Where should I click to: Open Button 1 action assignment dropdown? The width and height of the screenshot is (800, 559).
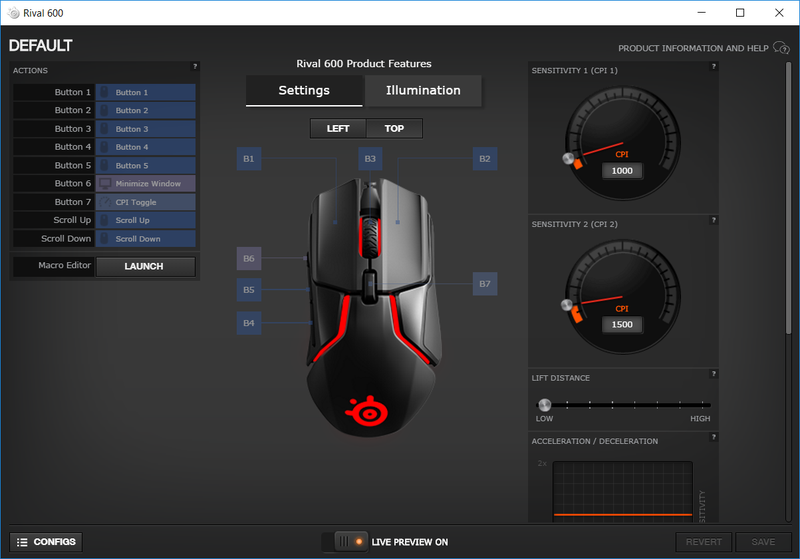[145, 92]
